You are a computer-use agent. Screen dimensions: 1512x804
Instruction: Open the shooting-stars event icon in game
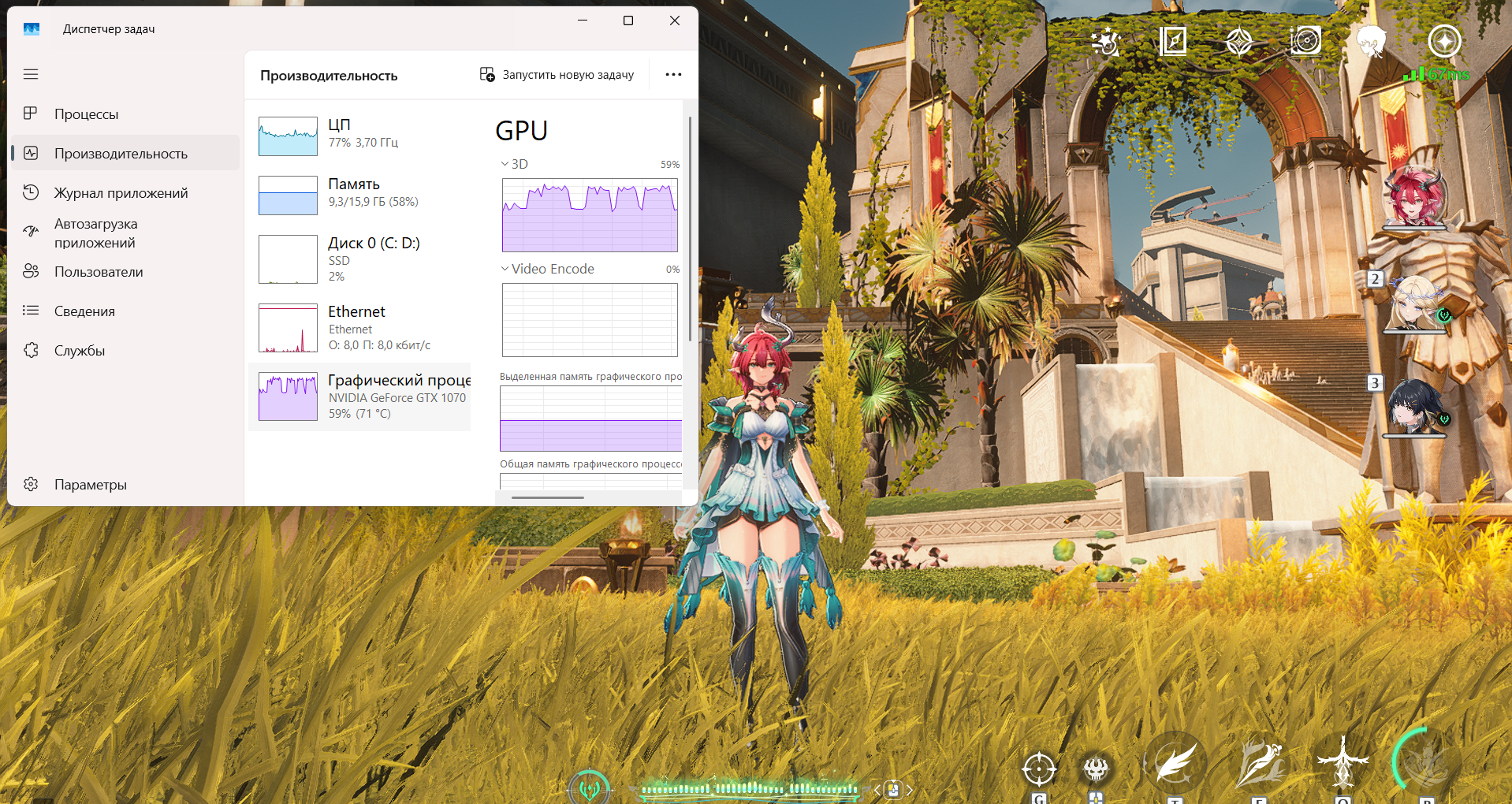click(x=1106, y=41)
